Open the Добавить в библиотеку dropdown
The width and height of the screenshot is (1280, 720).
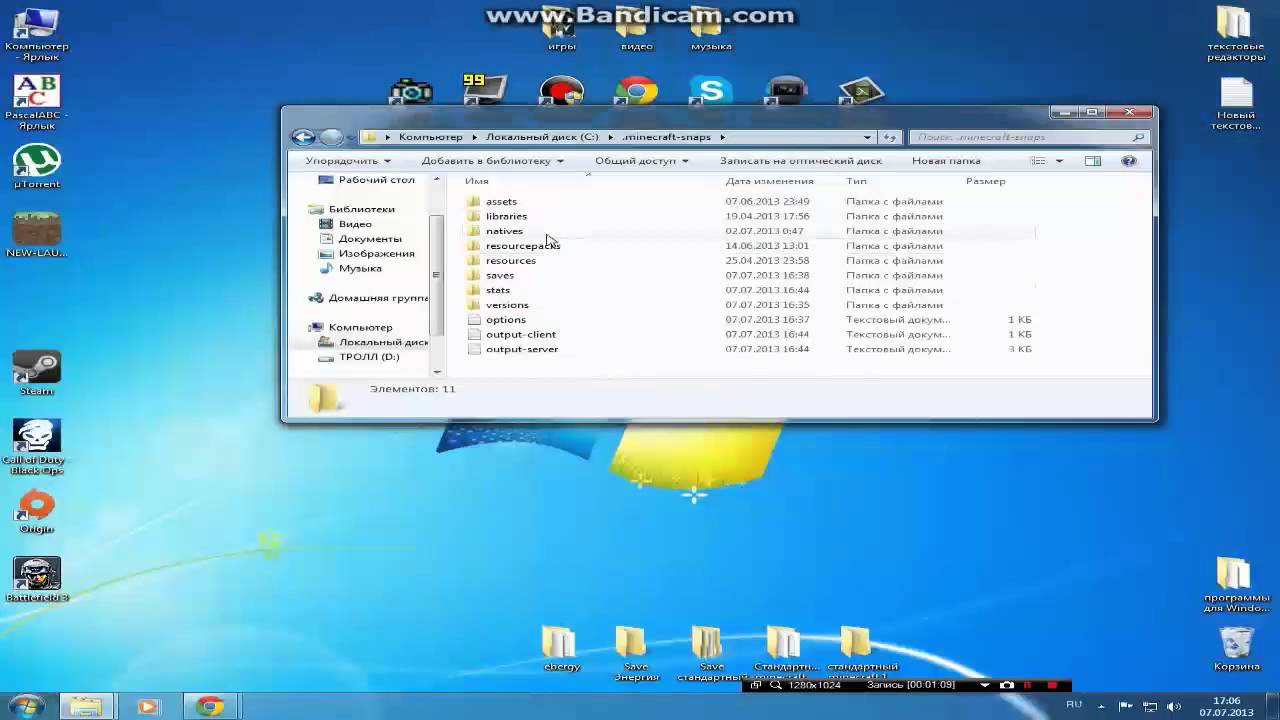tap(492, 161)
